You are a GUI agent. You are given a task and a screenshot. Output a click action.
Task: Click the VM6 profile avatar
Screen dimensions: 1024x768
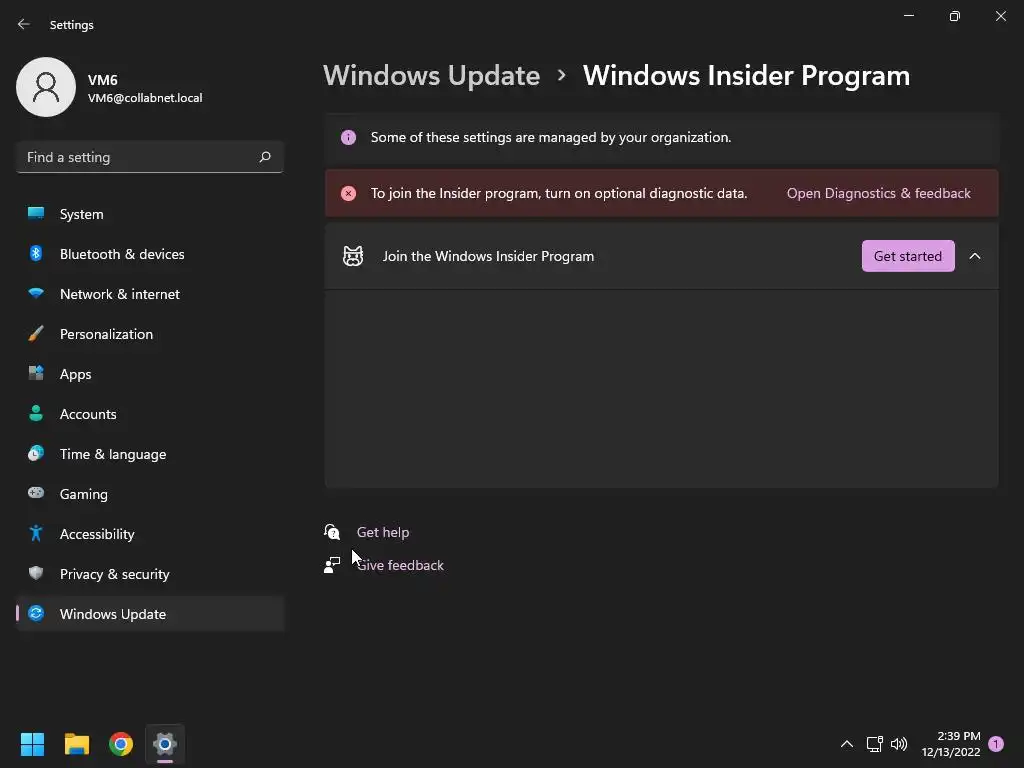pos(46,87)
